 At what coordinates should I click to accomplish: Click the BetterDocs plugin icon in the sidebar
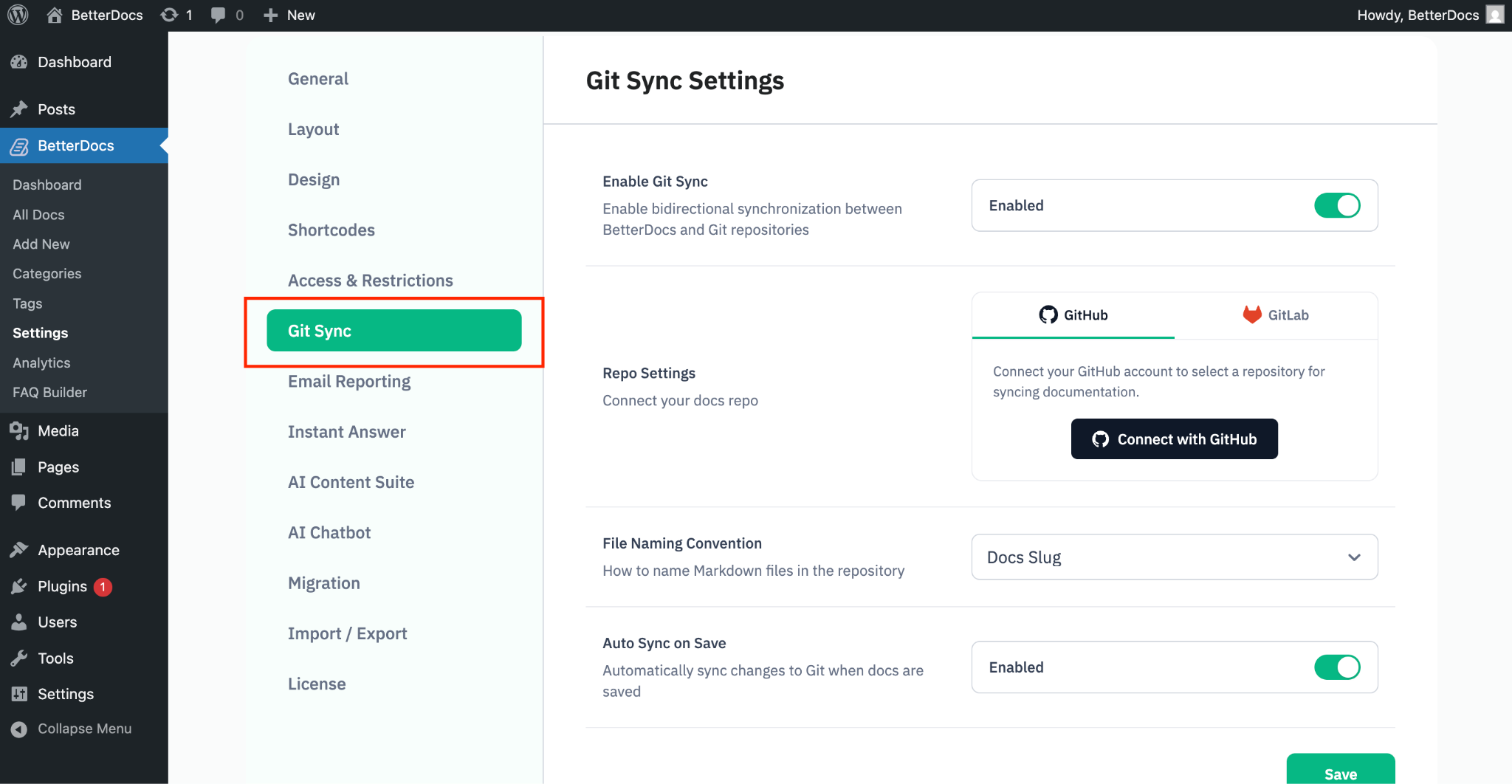click(19, 146)
